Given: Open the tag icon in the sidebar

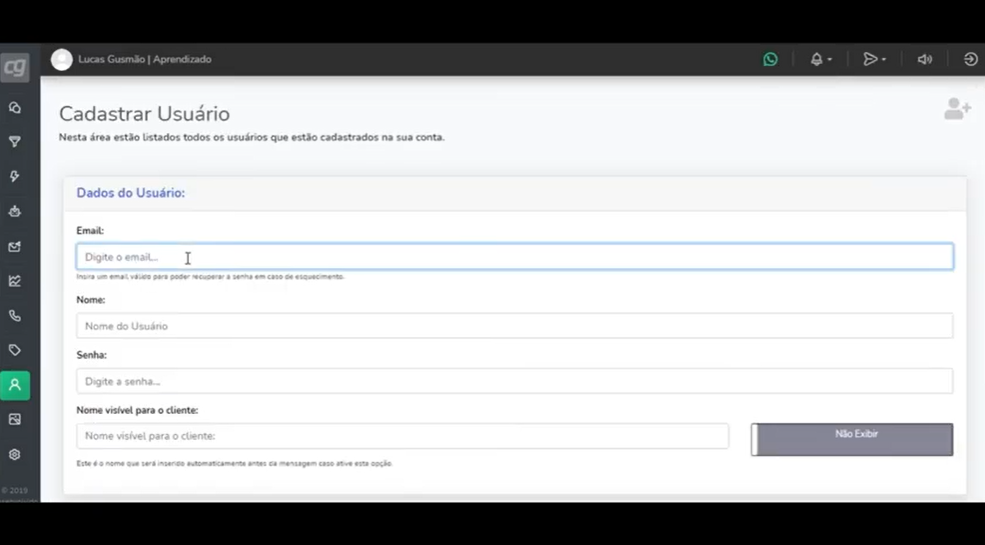Looking at the screenshot, I should [14, 350].
